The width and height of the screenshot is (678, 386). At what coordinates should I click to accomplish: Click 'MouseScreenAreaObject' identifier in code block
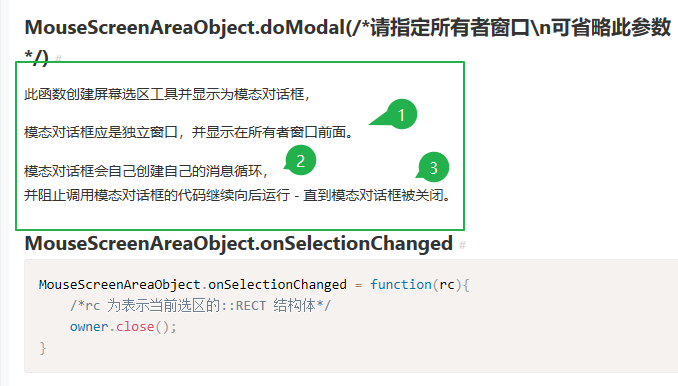click(x=119, y=285)
